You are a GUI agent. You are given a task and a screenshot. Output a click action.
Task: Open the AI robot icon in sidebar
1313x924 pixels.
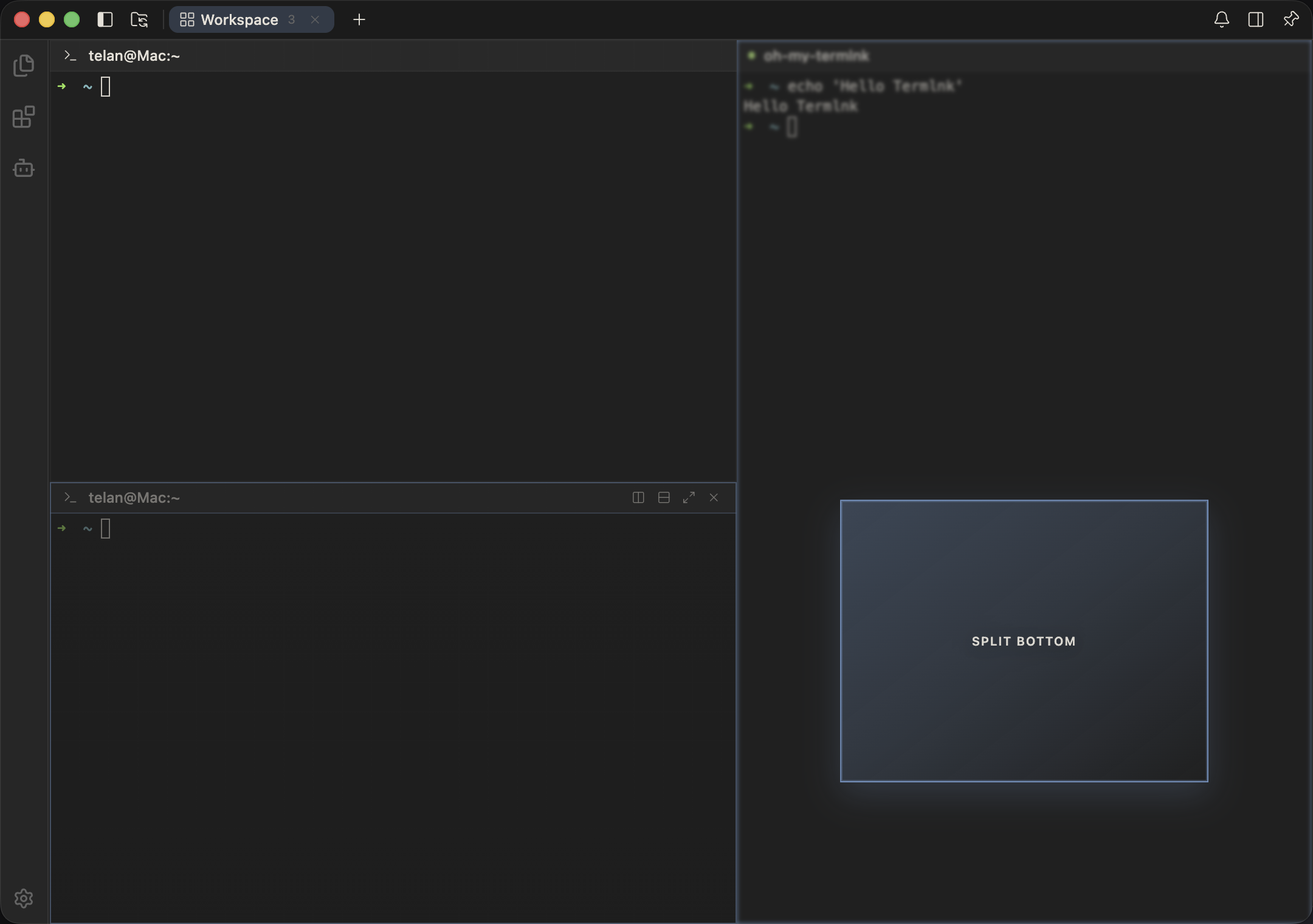pyautogui.click(x=24, y=168)
